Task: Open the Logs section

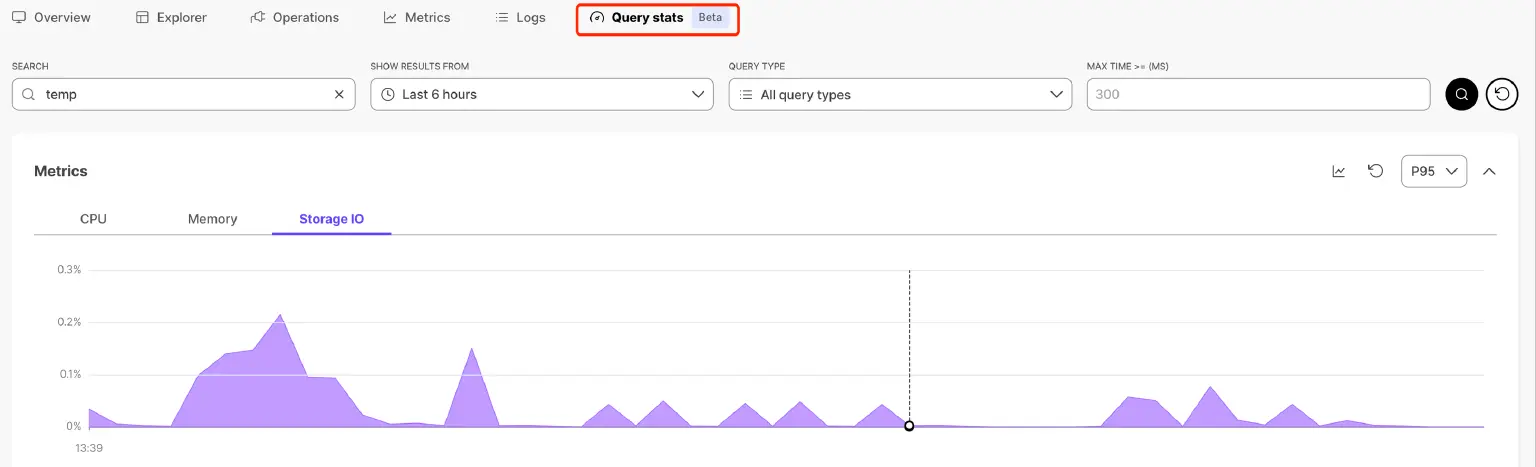Action: [x=520, y=17]
